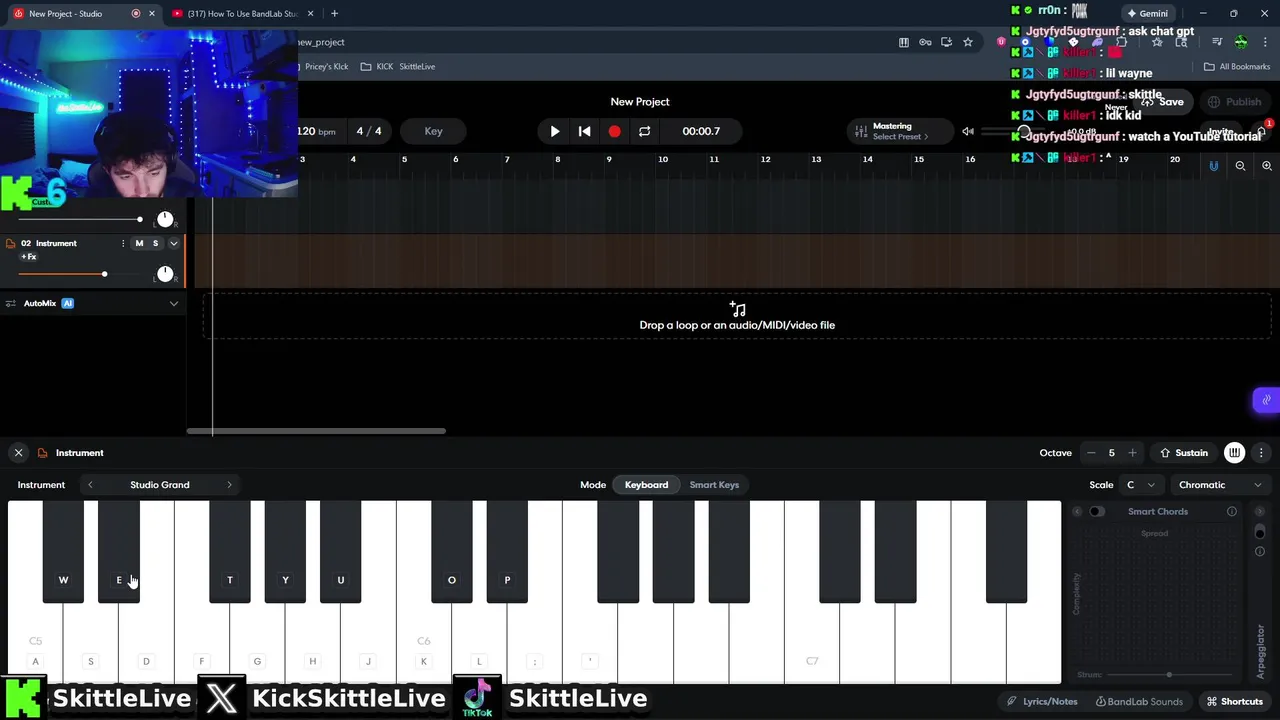Close the Instrument panel
The image size is (1280, 720).
point(18,453)
